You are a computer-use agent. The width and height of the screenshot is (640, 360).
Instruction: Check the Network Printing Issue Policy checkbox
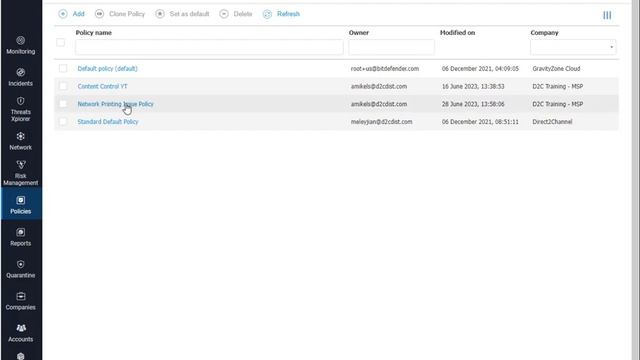coord(63,104)
